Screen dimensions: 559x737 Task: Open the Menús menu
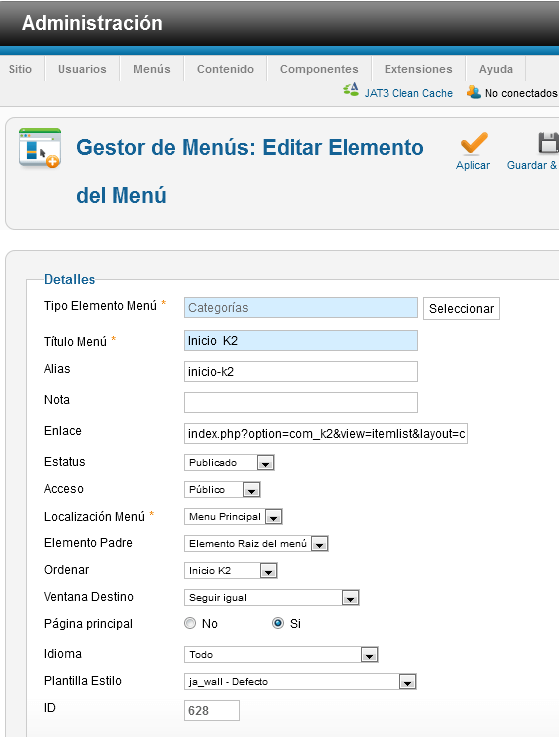click(x=152, y=69)
